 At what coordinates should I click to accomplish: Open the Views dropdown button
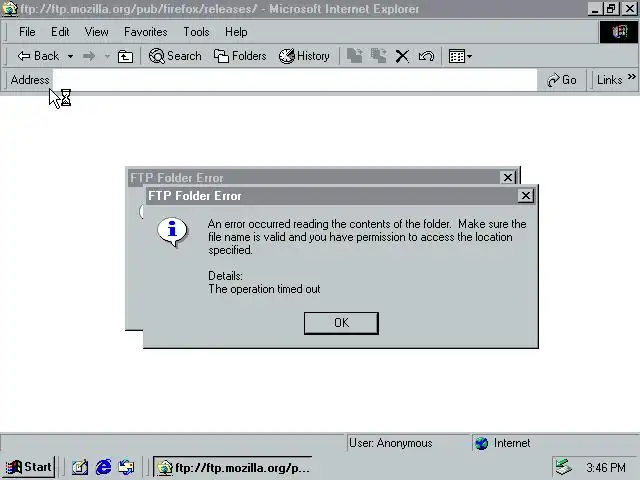(460, 56)
